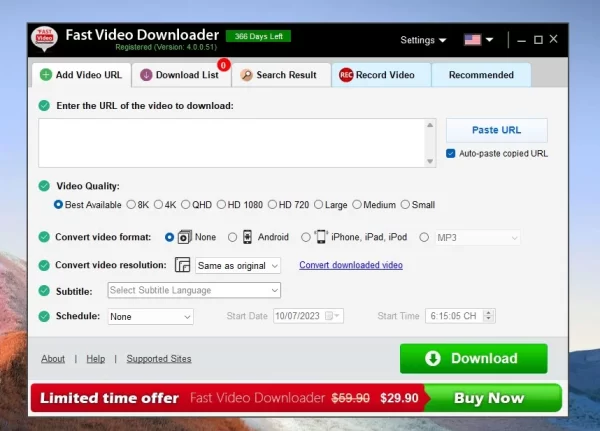This screenshot has width=600, height=431.
Task: Open the Supported Sites link
Action: coord(159,359)
